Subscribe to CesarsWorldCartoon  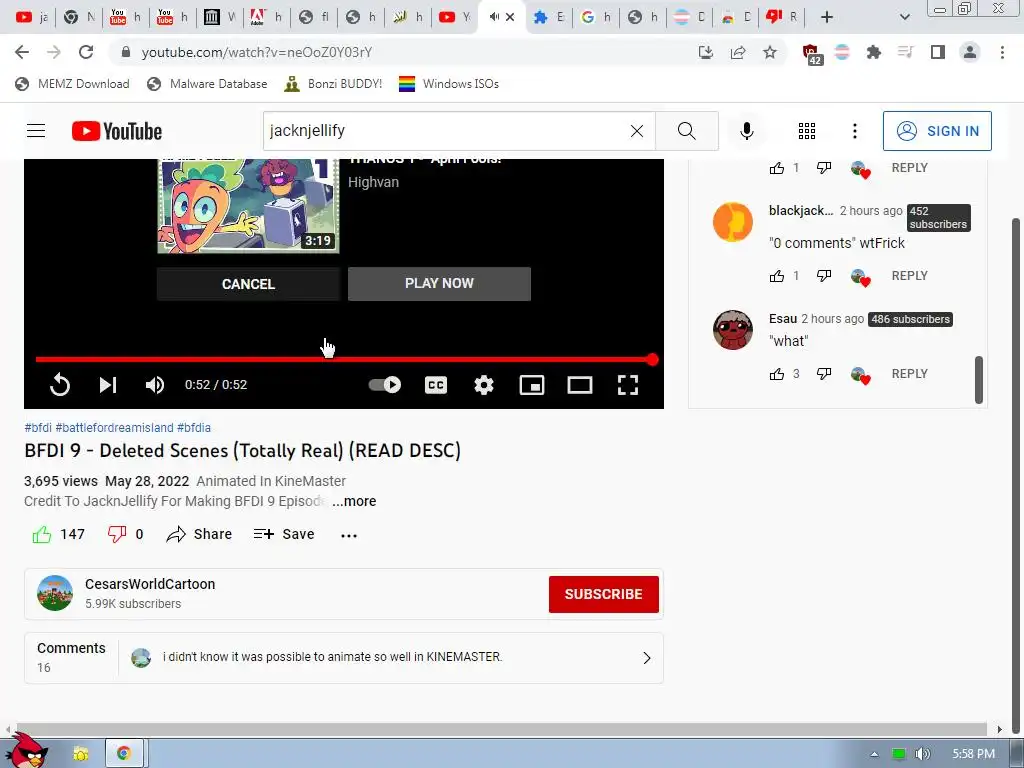click(x=603, y=594)
